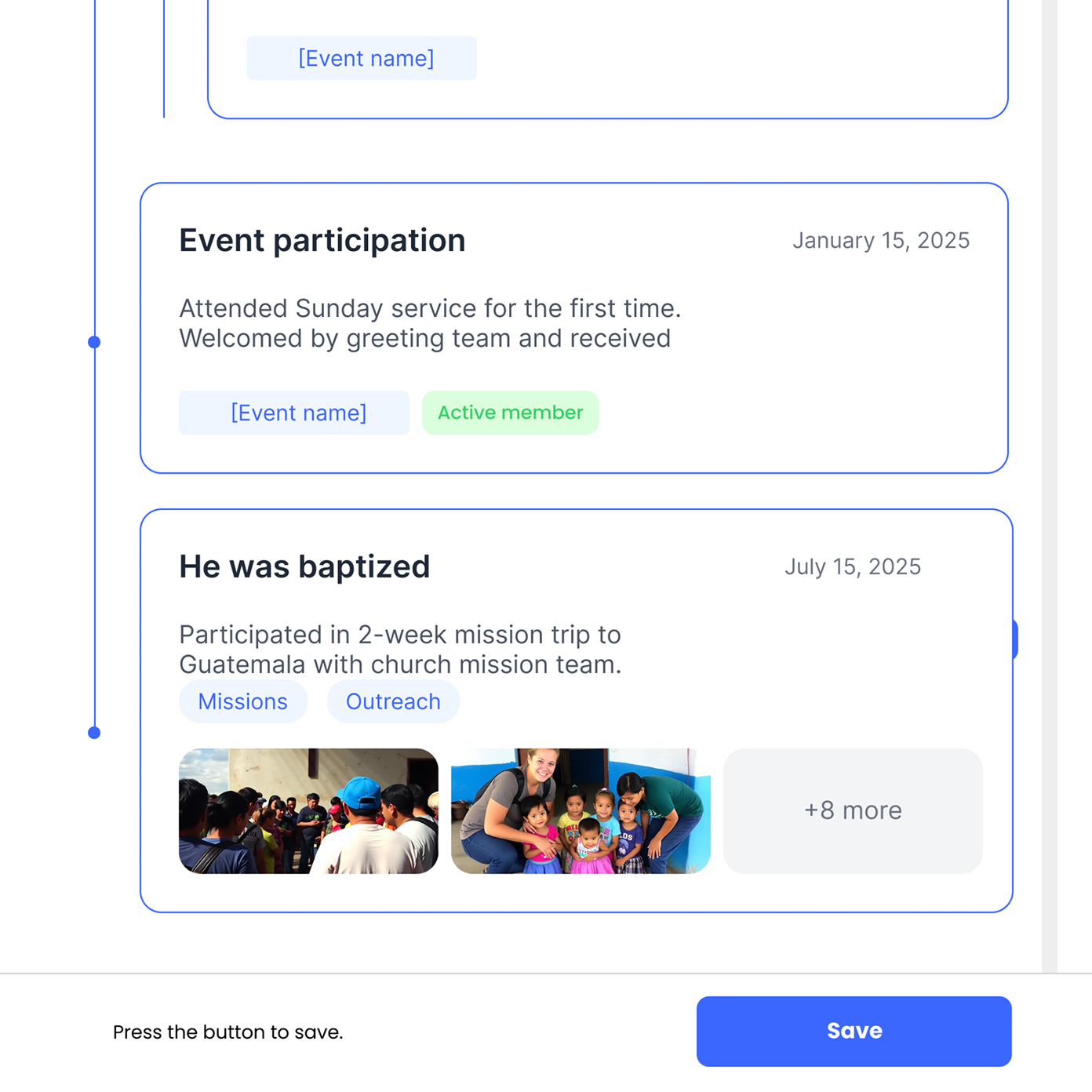Expand the +8 more photos tile
The image size is (1092, 1092).
(x=853, y=810)
